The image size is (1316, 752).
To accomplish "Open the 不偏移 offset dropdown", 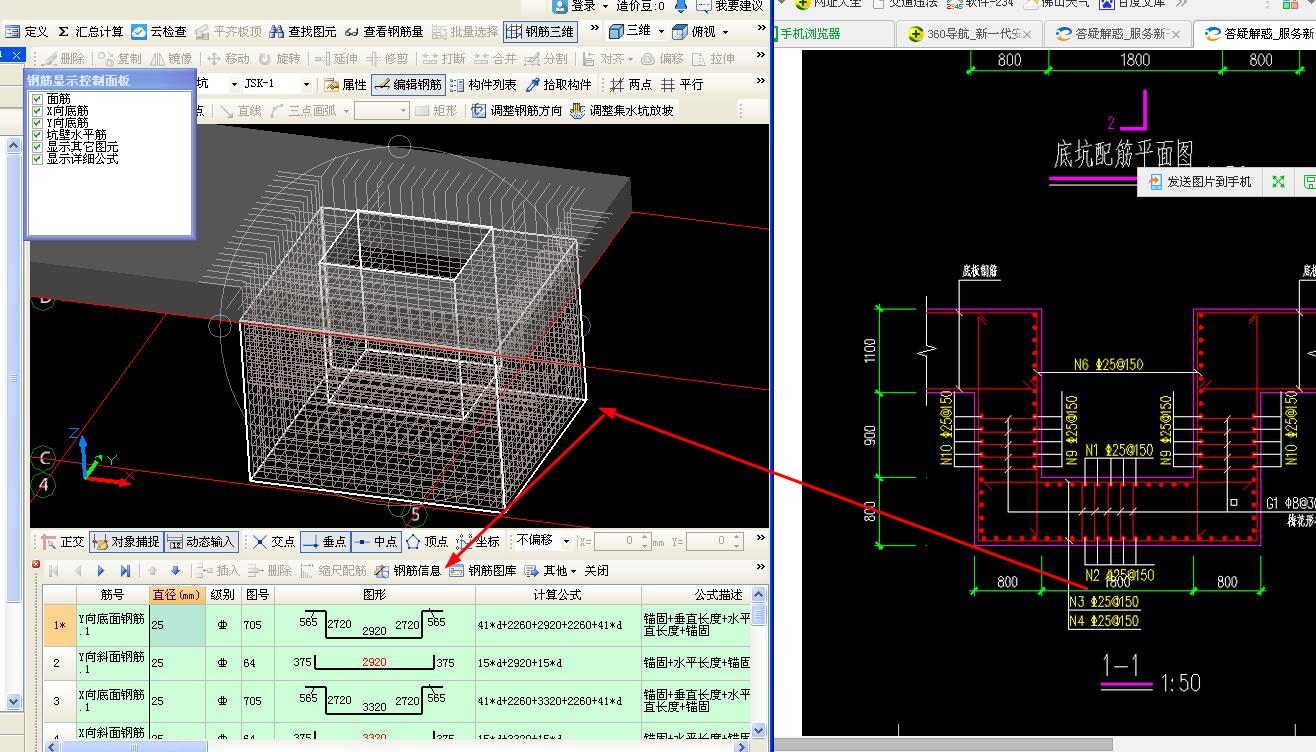I will (x=567, y=541).
